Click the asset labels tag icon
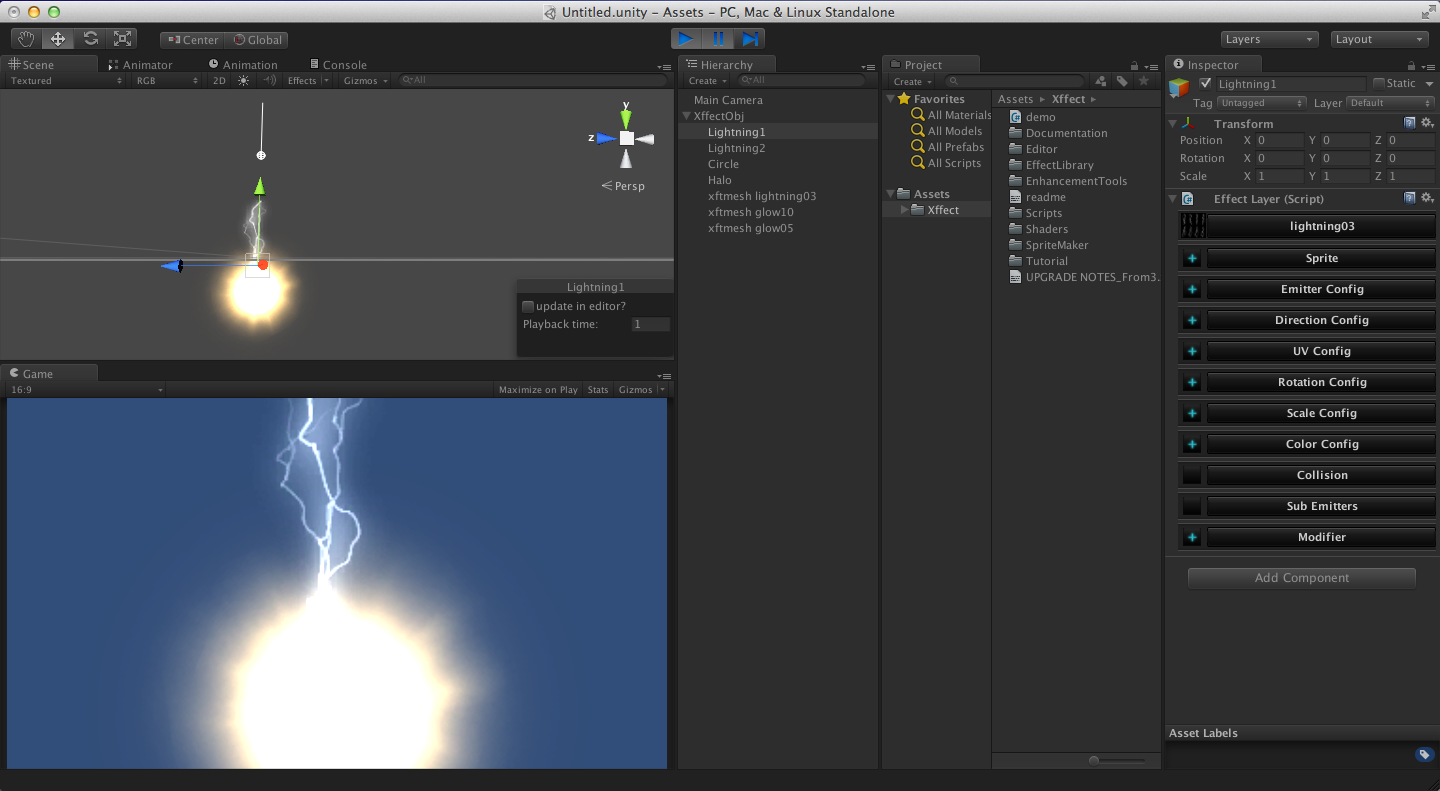Screen dimensions: 1440x791 point(1425,755)
